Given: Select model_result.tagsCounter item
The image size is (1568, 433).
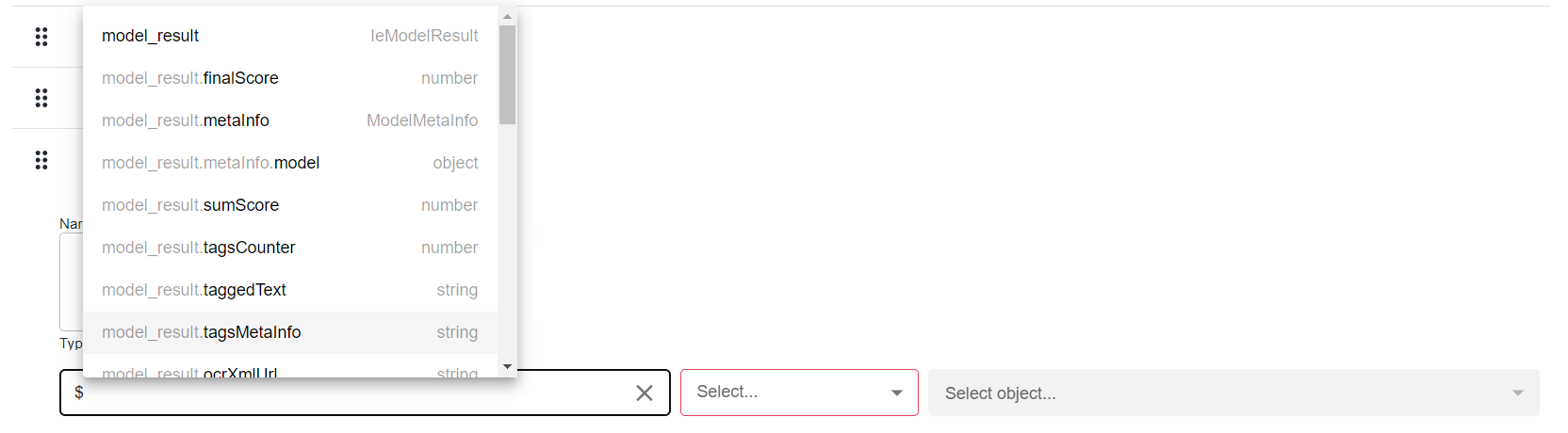Looking at the screenshot, I should point(290,248).
